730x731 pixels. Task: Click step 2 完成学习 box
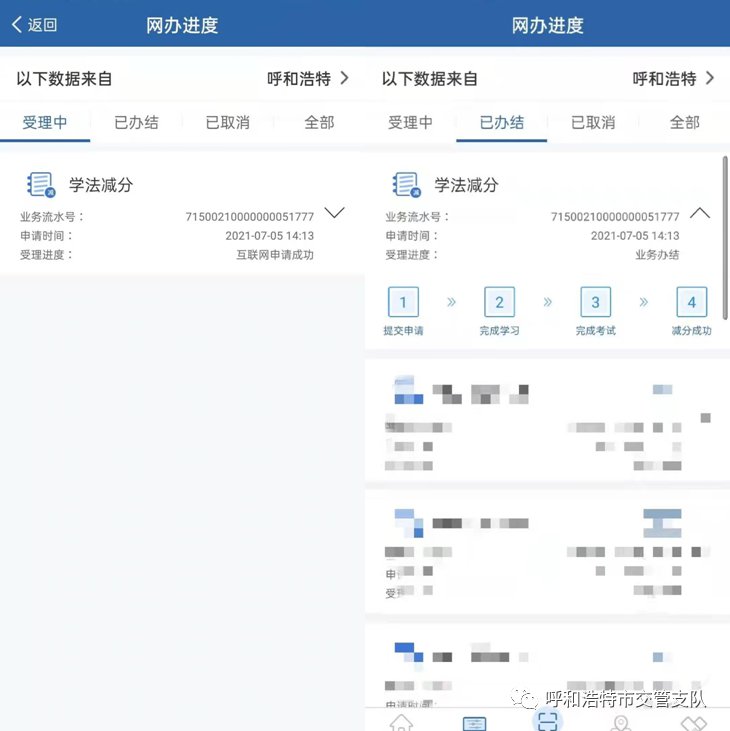point(499,302)
